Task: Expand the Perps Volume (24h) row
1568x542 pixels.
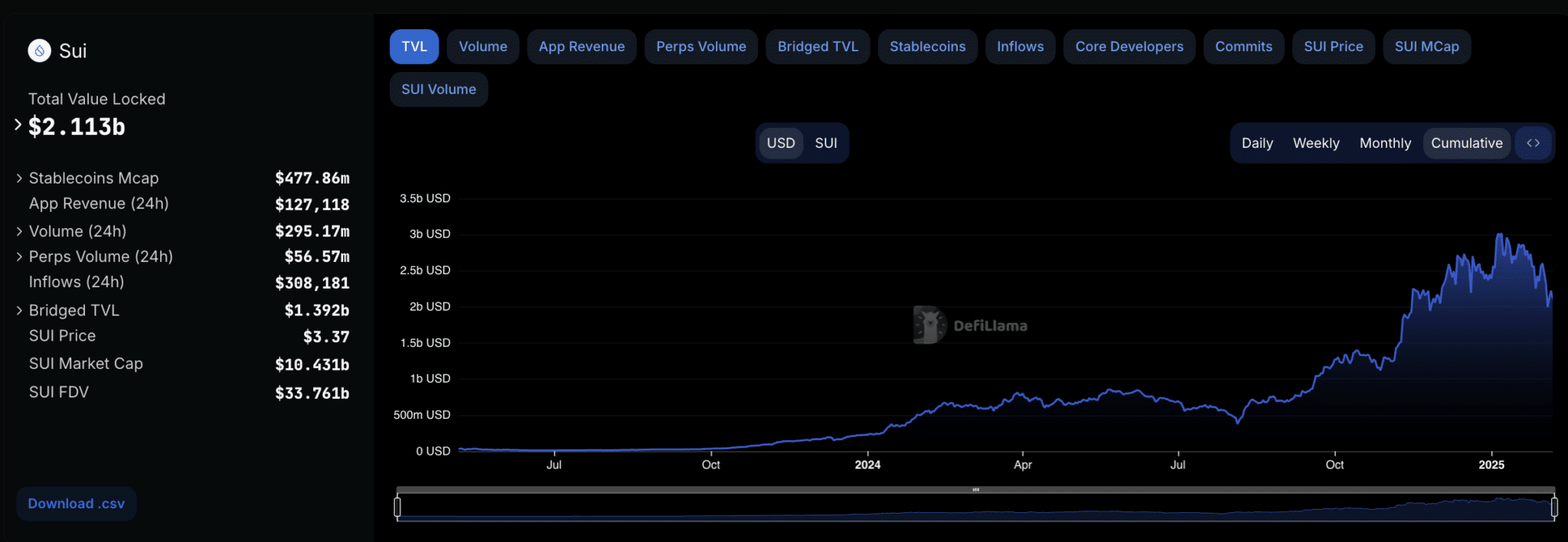Action: point(19,256)
